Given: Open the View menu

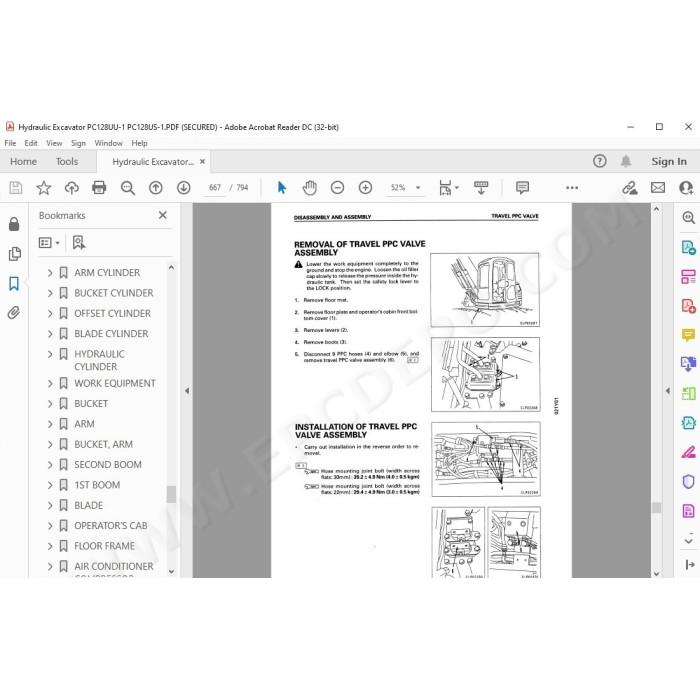Looking at the screenshot, I should 54,143.
